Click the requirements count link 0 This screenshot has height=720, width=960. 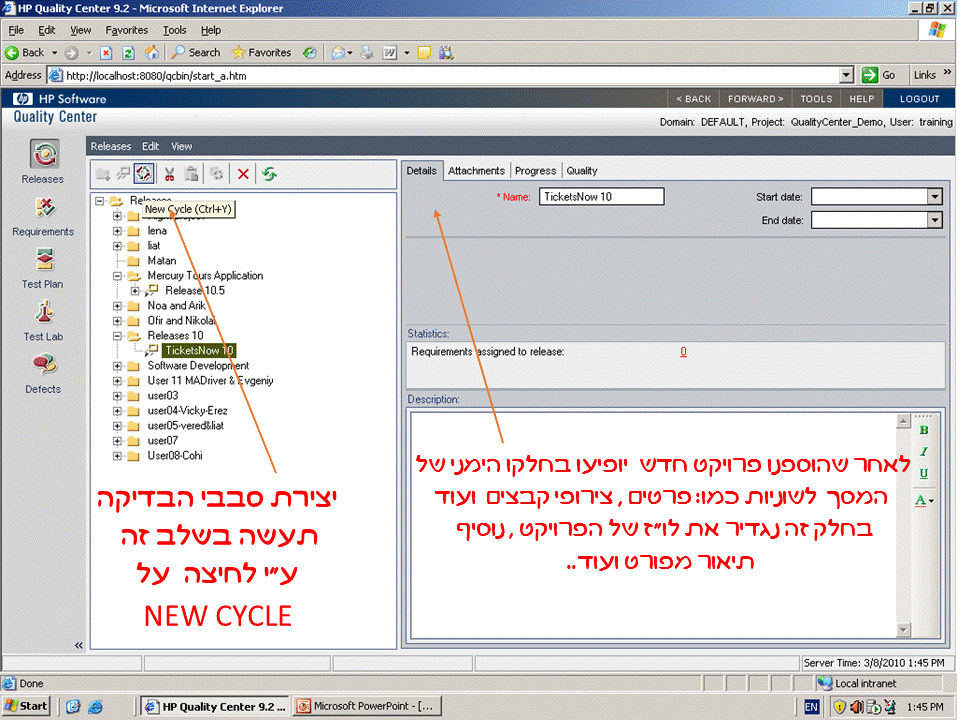[x=685, y=352]
